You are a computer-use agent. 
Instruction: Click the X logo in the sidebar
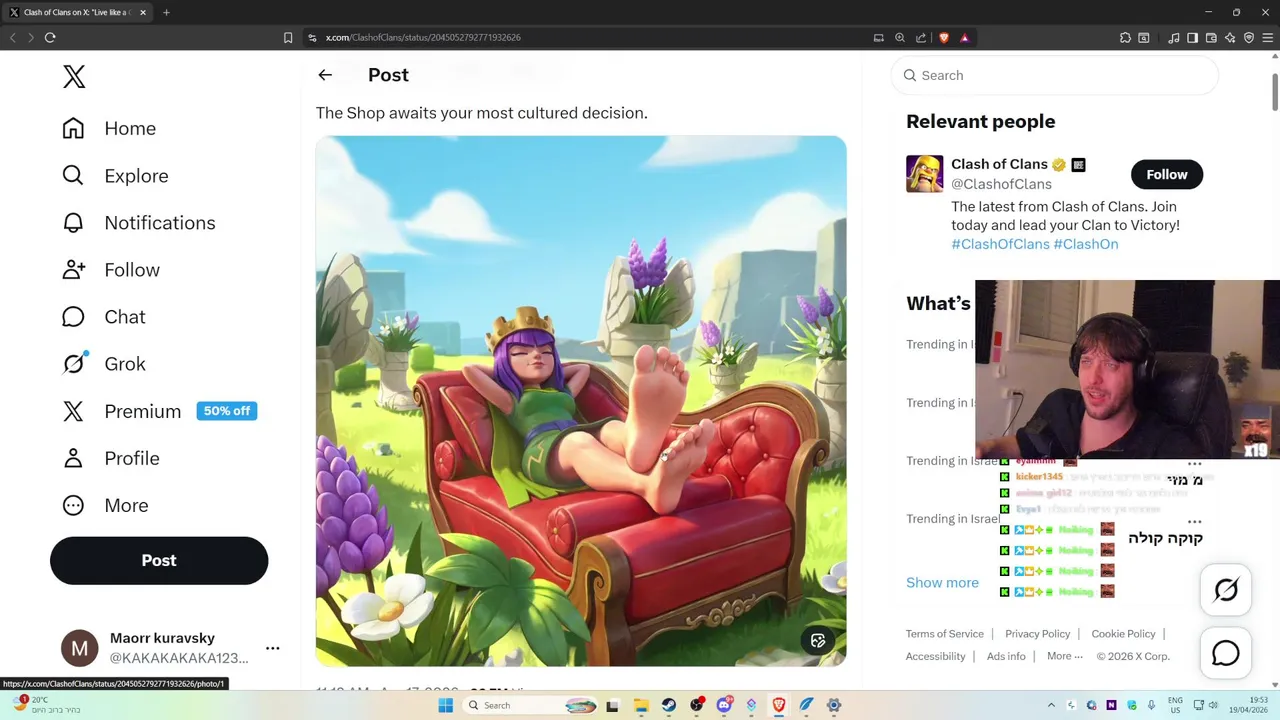click(74, 77)
